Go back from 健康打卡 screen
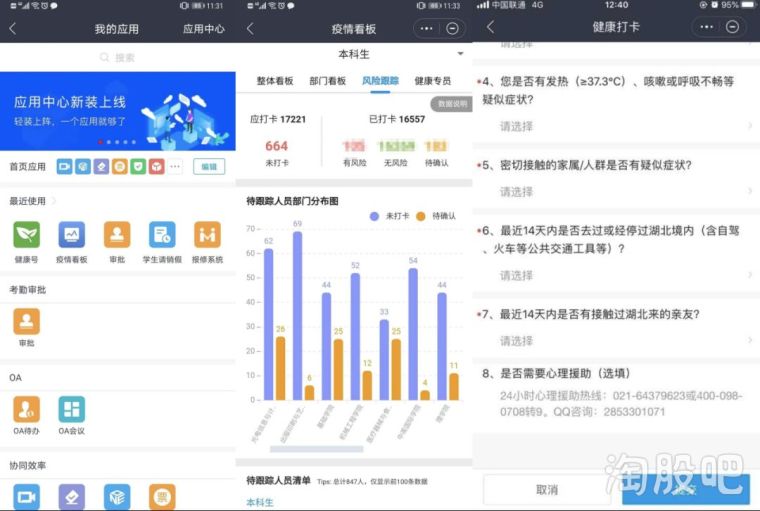760x511 pixels. click(491, 27)
